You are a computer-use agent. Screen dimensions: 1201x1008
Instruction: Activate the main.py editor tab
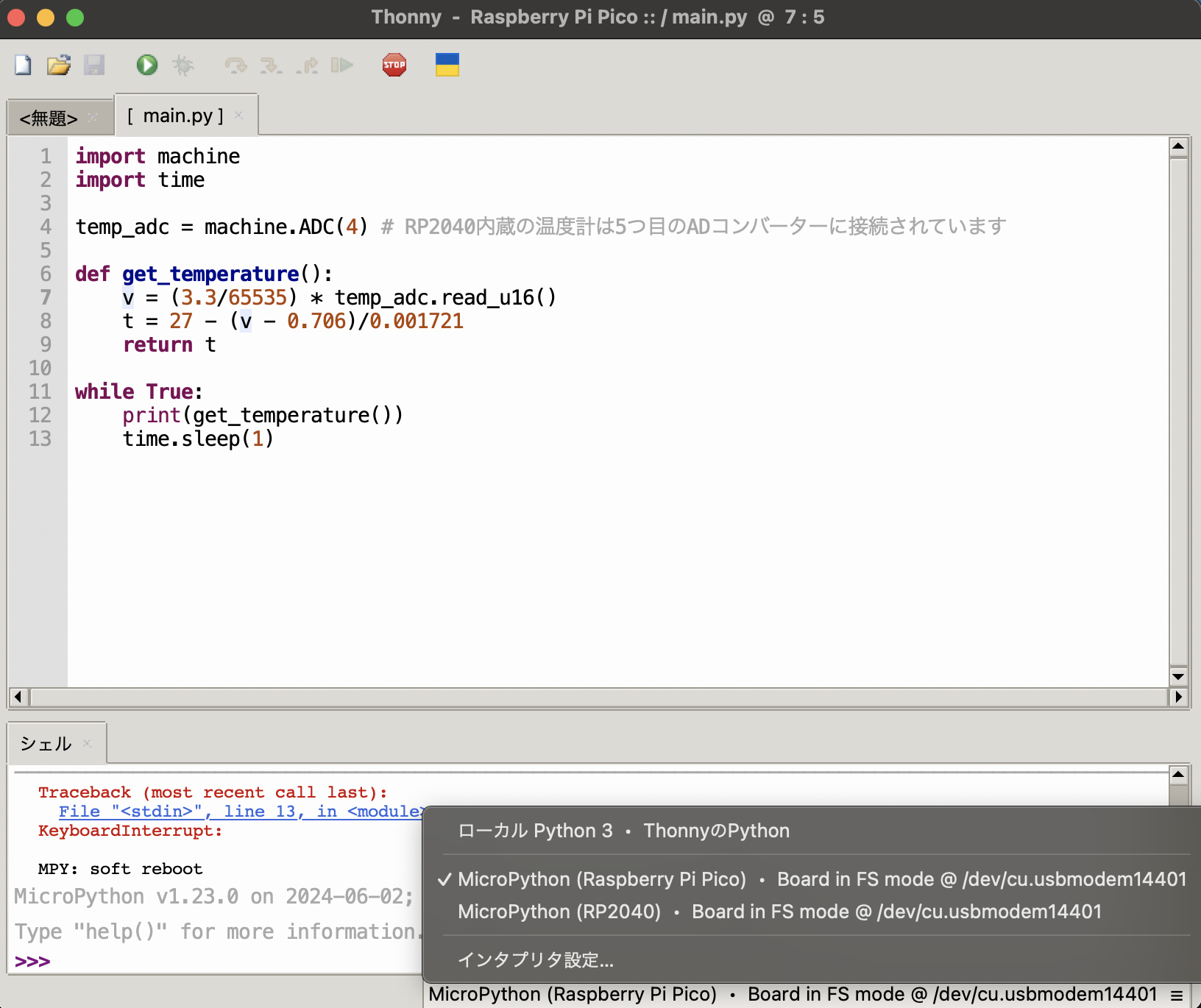[x=177, y=115]
